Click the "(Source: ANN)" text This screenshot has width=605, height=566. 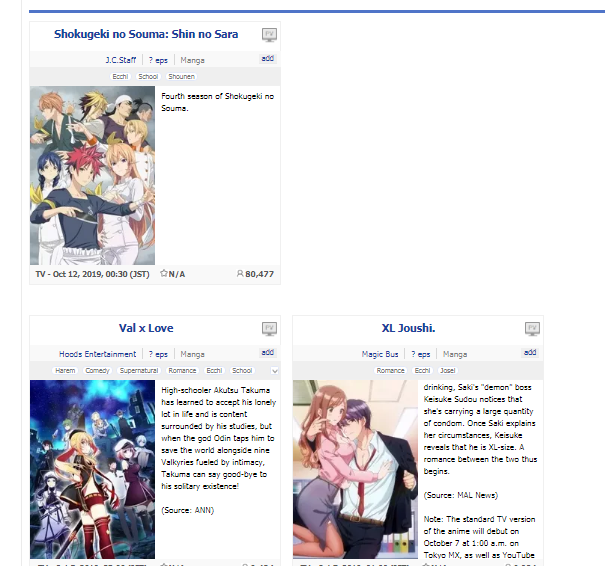pos(188,510)
